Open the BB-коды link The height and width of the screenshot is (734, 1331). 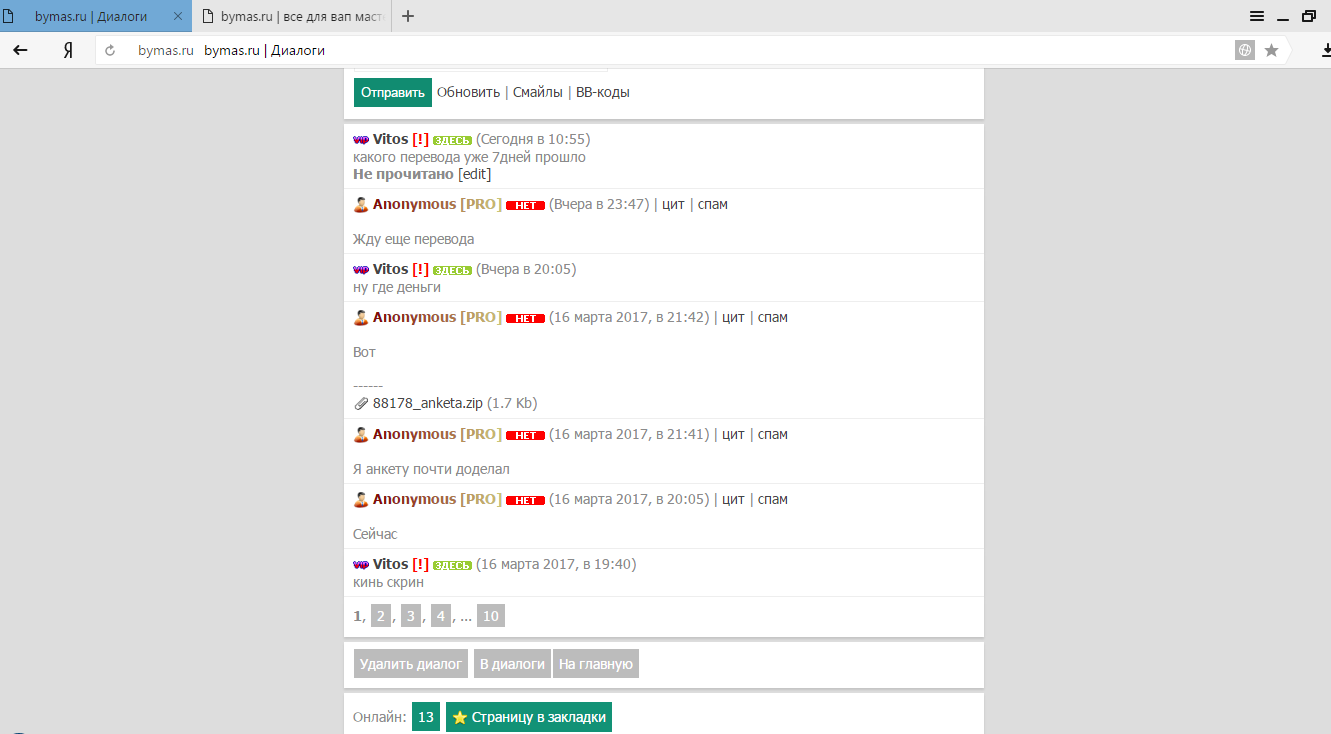point(603,92)
